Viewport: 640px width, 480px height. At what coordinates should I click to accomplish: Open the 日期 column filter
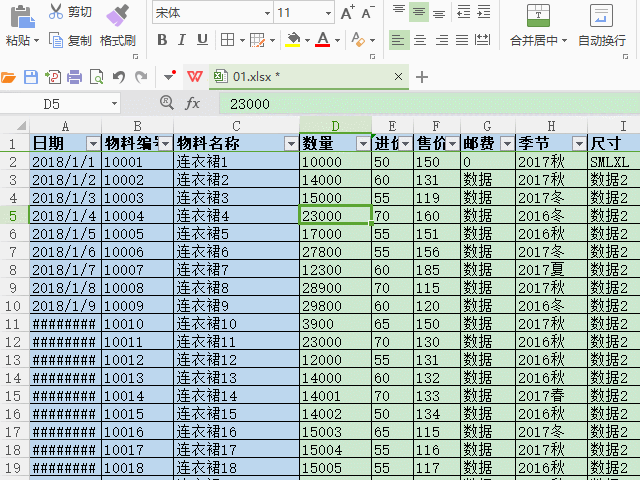[93, 144]
